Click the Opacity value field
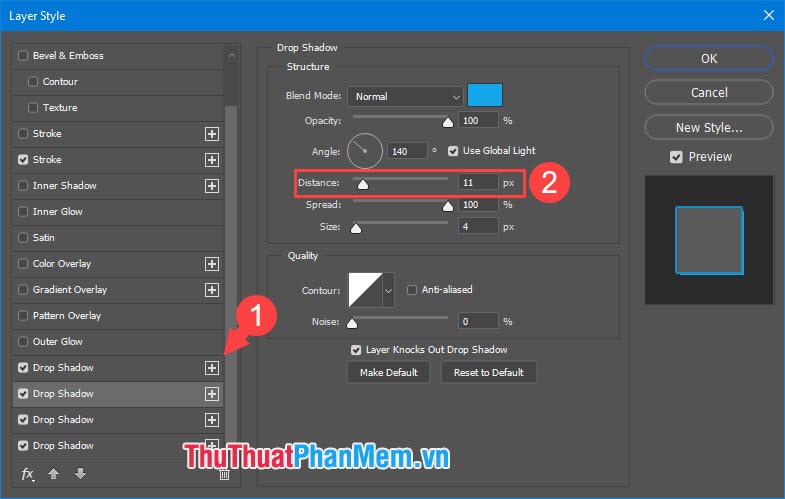The image size is (785, 499). [x=478, y=121]
